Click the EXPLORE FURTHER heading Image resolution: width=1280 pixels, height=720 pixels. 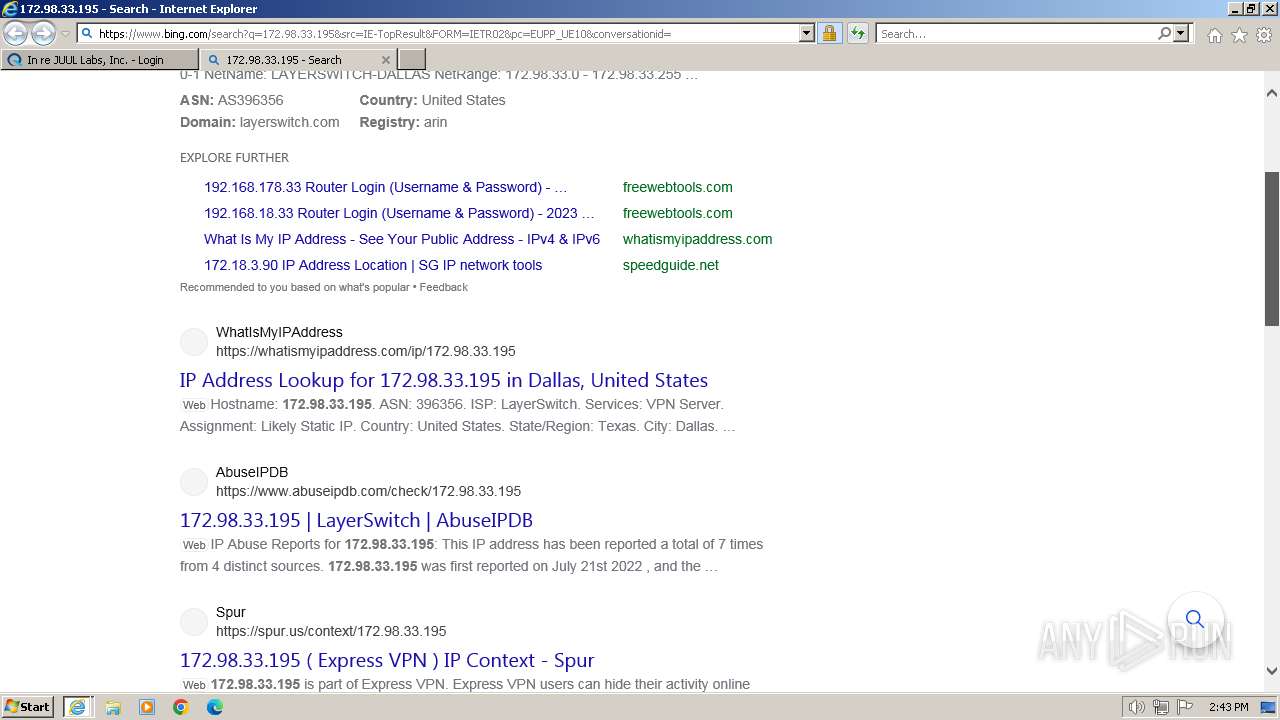[x=234, y=157]
